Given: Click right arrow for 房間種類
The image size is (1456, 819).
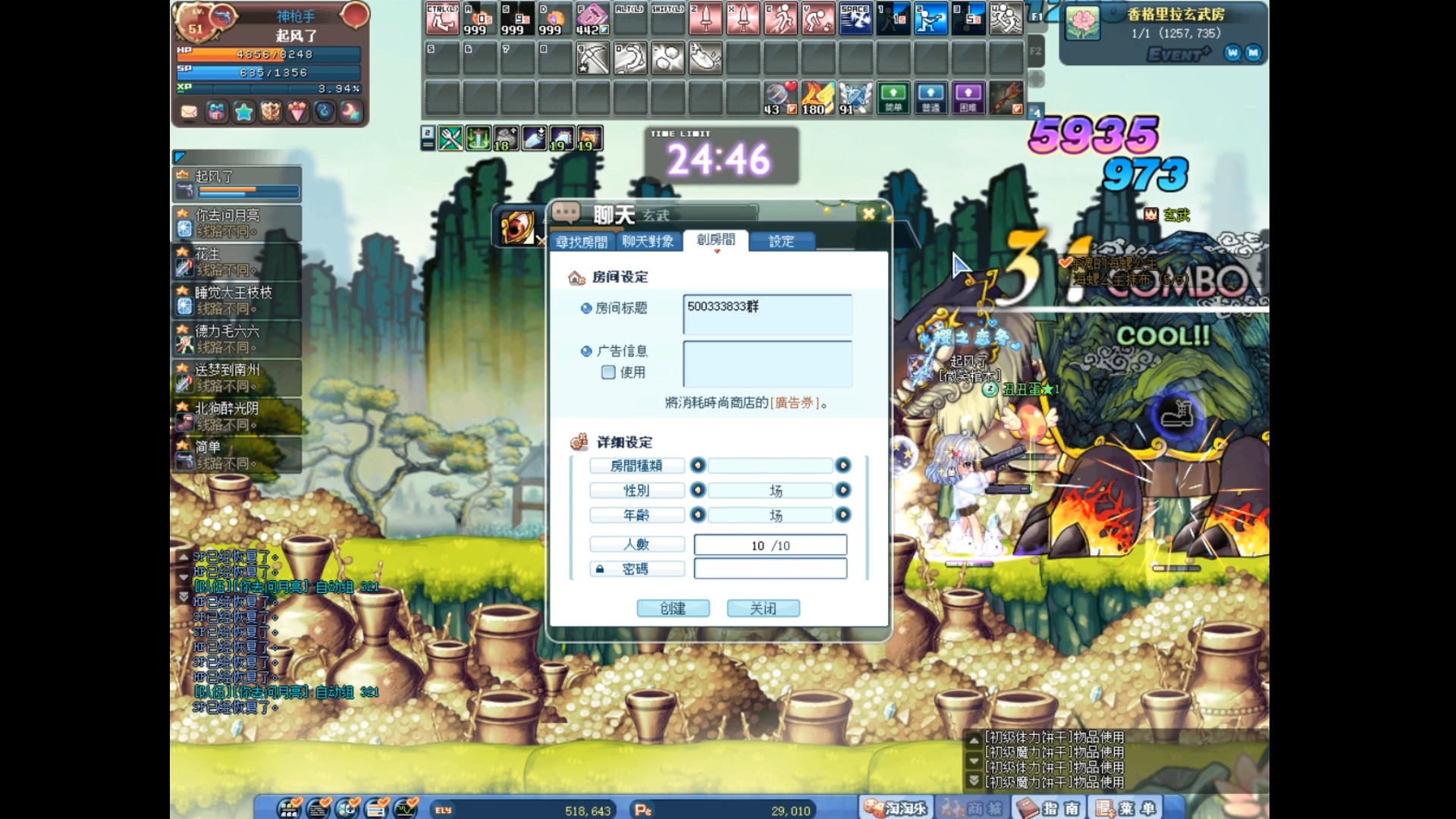Looking at the screenshot, I should pos(843,466).
